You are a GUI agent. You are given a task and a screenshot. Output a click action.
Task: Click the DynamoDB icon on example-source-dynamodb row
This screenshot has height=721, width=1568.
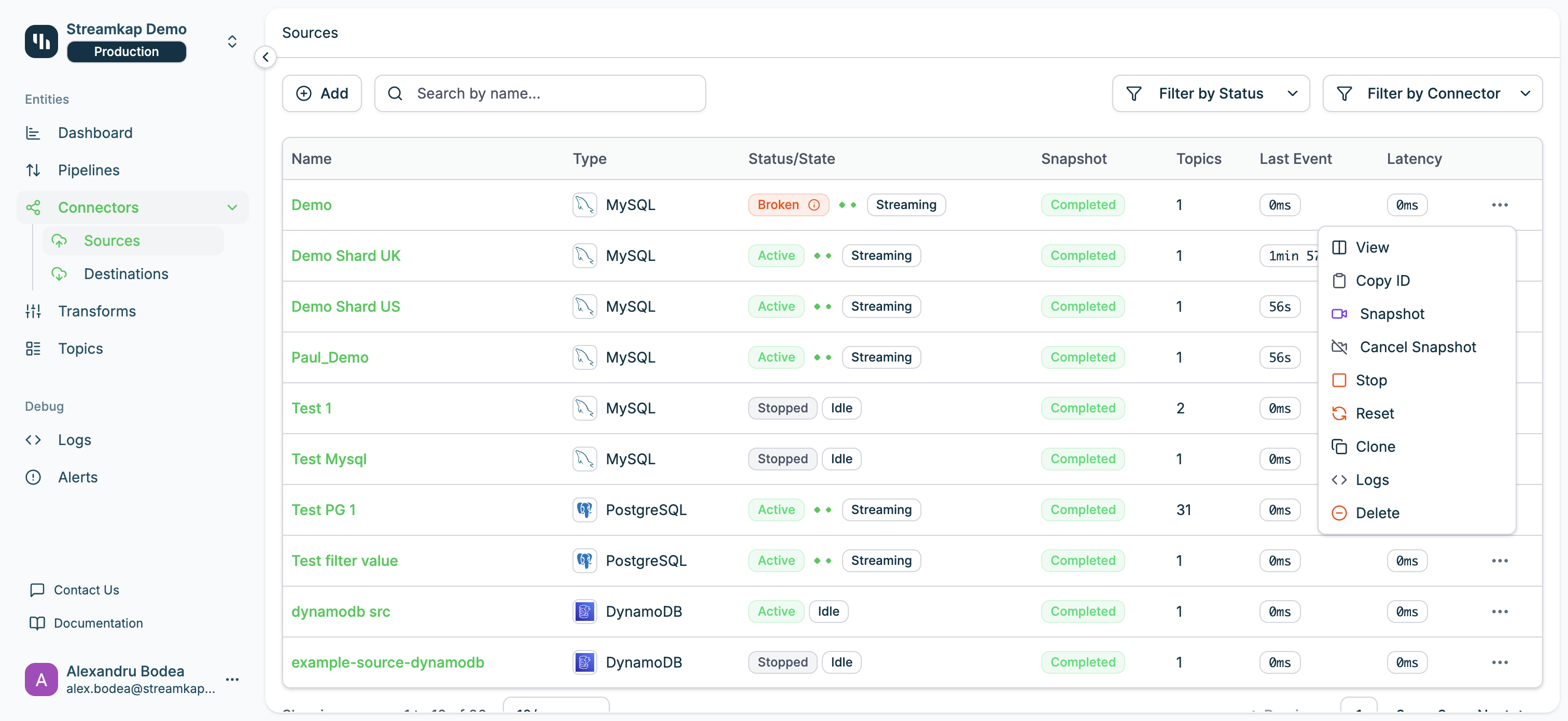(x=584, y=662)
